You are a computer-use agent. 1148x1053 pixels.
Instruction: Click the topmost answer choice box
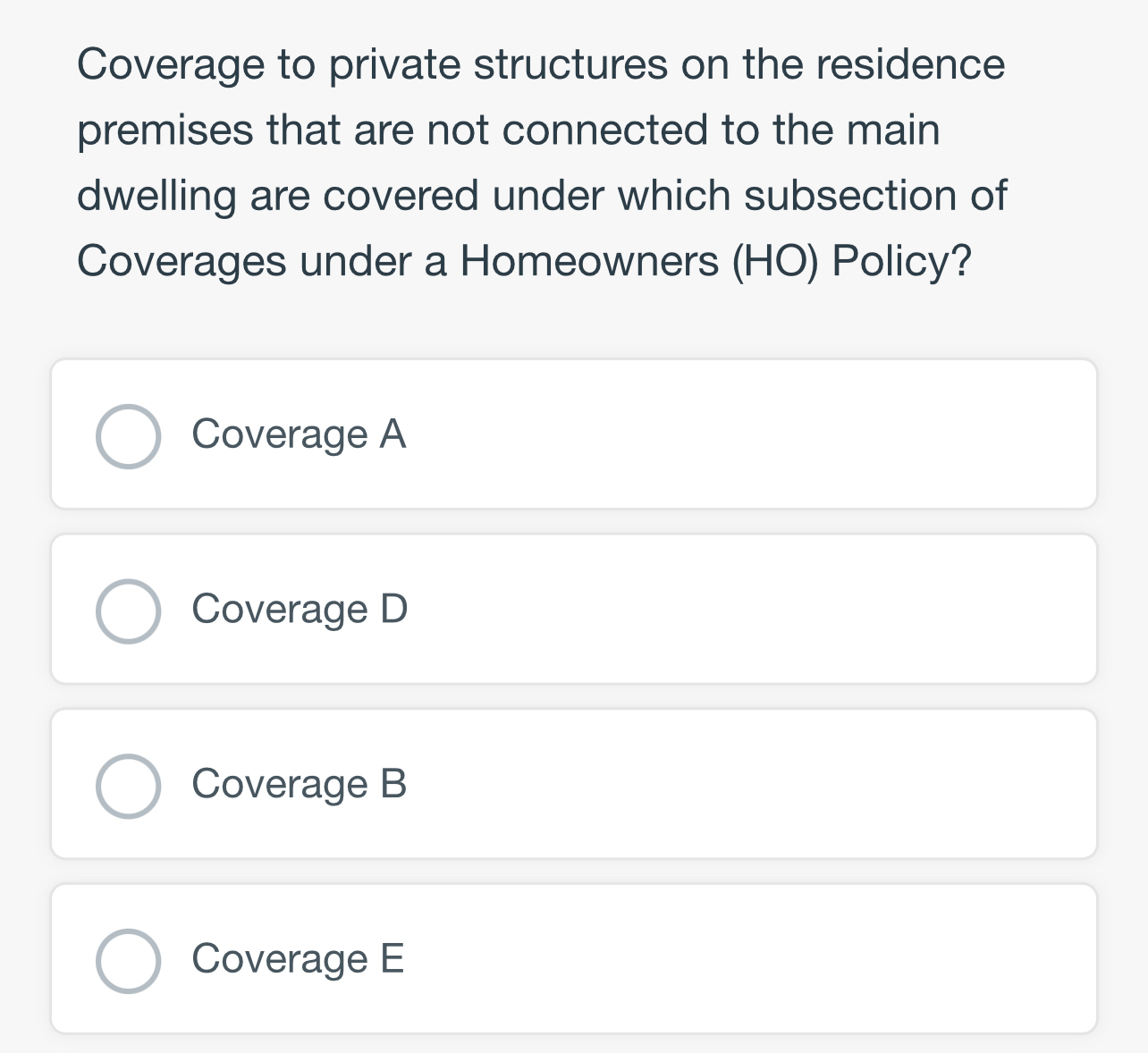click(x=574, y=433)
